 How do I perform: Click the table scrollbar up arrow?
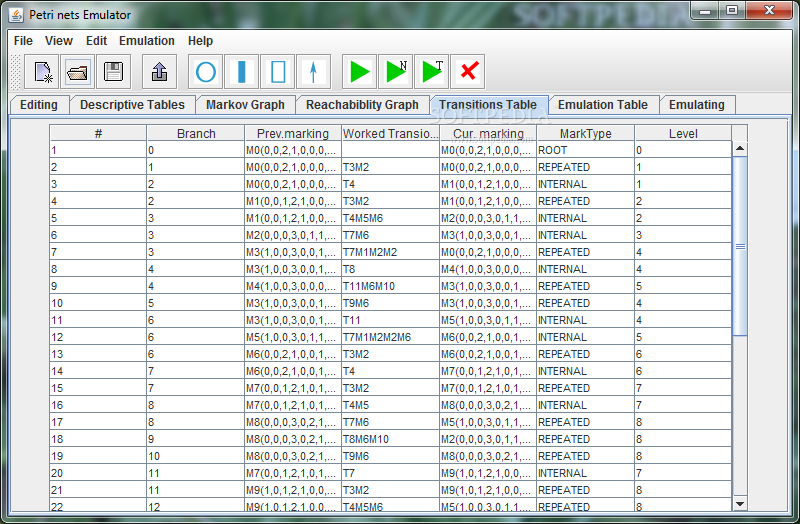740,148
